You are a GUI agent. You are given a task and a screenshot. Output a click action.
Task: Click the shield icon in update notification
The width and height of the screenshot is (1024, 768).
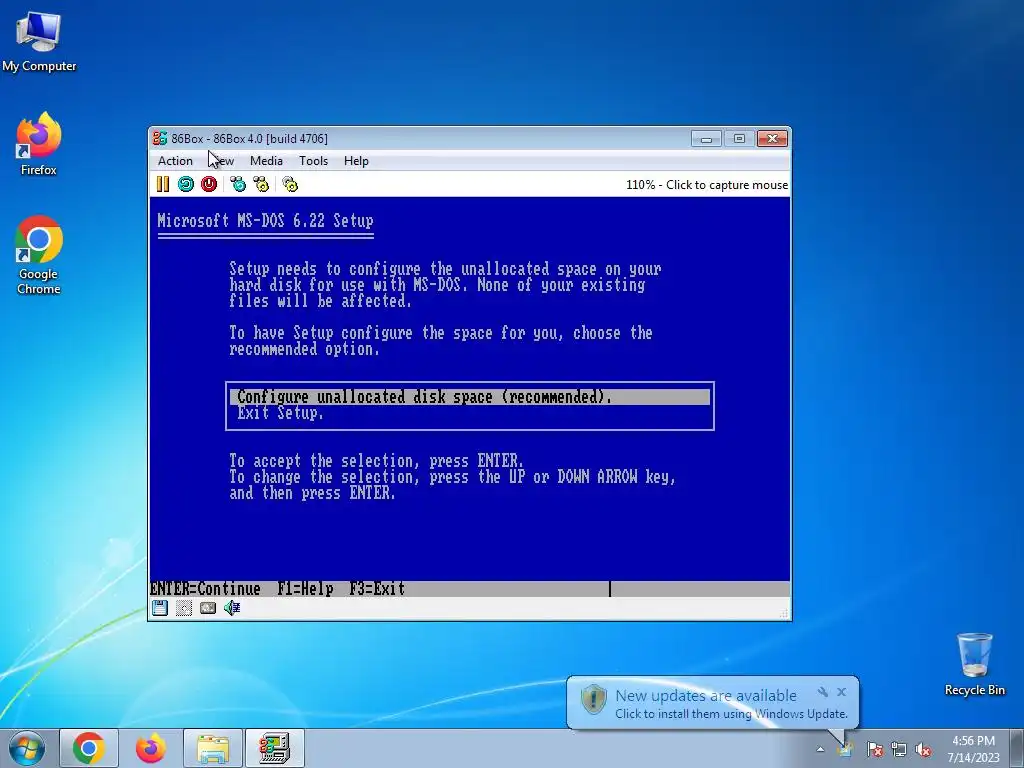(x=594, y=699)
